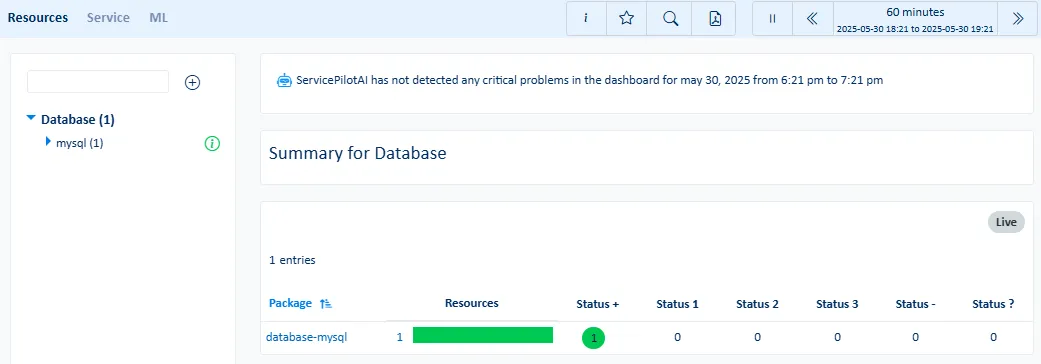
Task: Export dashboard using the PDF icon
Action: (x=714, y=19)
